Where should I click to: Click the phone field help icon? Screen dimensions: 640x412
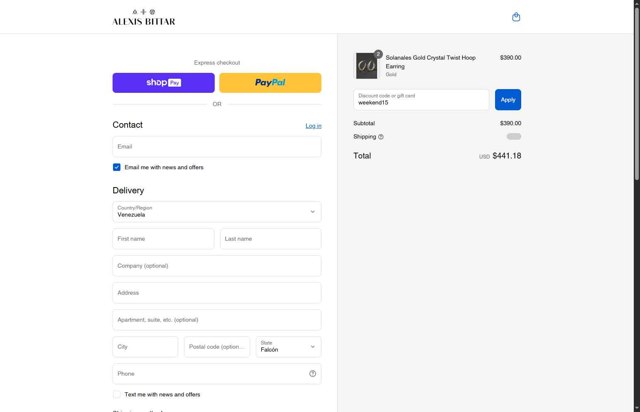tap(312, 374)
